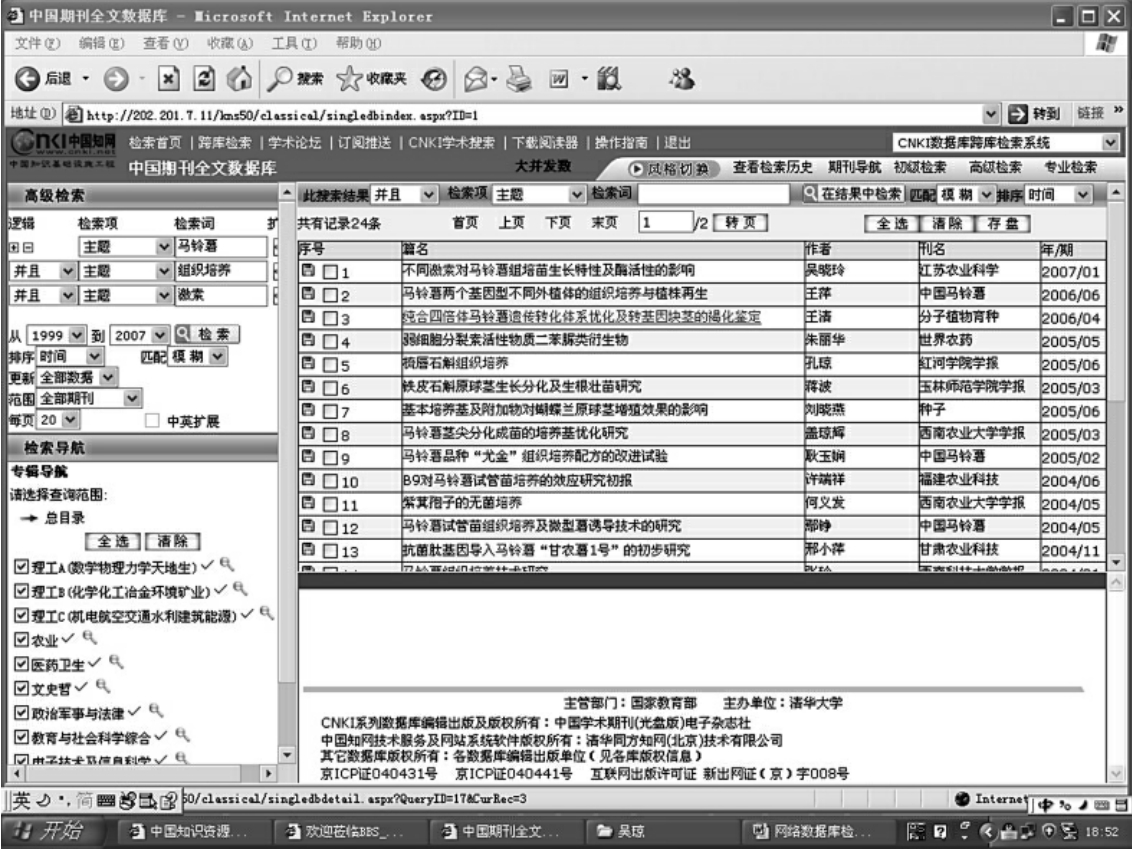Screen dimensions: 1132x849
Task: Click 存盘 save button above results
Action: (x=1002, y=224)
